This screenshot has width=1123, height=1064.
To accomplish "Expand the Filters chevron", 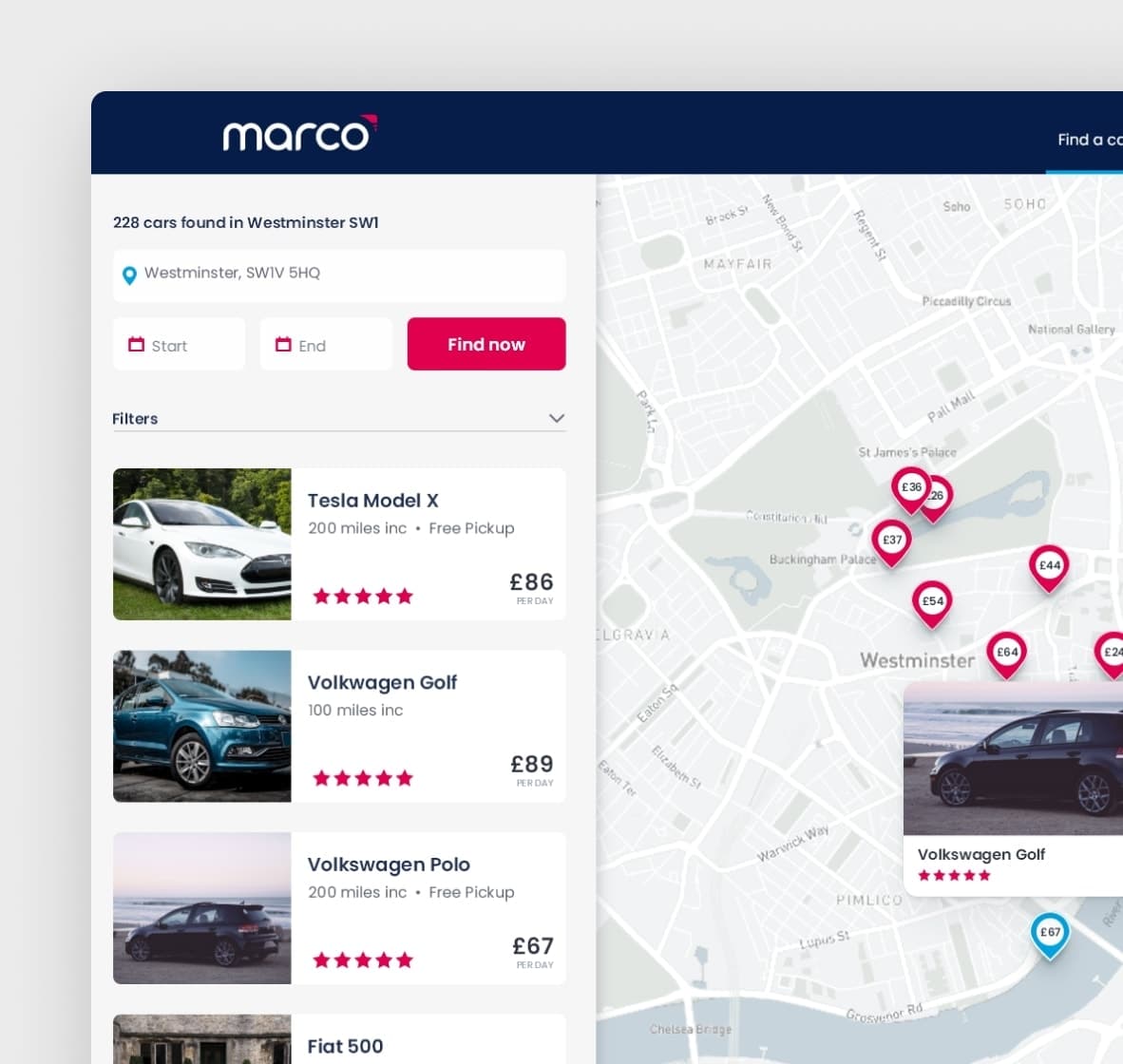I will click(x=557, y=418).
